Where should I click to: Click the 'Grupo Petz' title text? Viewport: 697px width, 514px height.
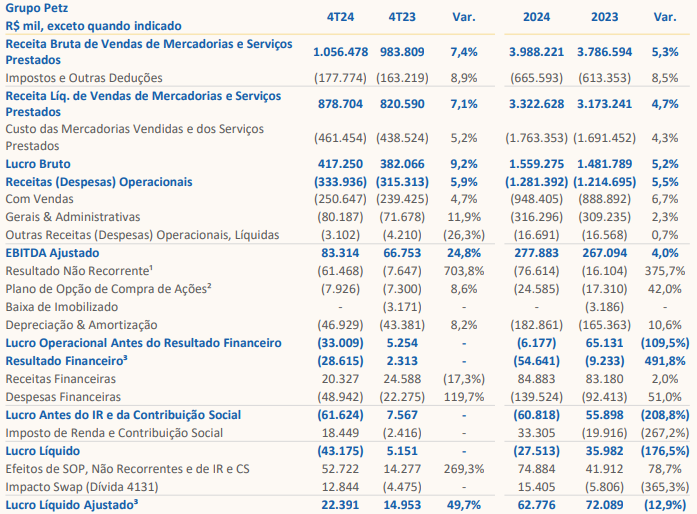pyautogui.click(x=37, y=8)
